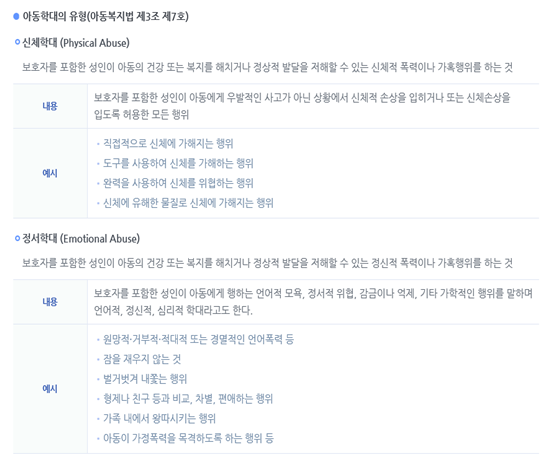Select the item 잠을 재우지 않는 것

click(x=142, y=359)
